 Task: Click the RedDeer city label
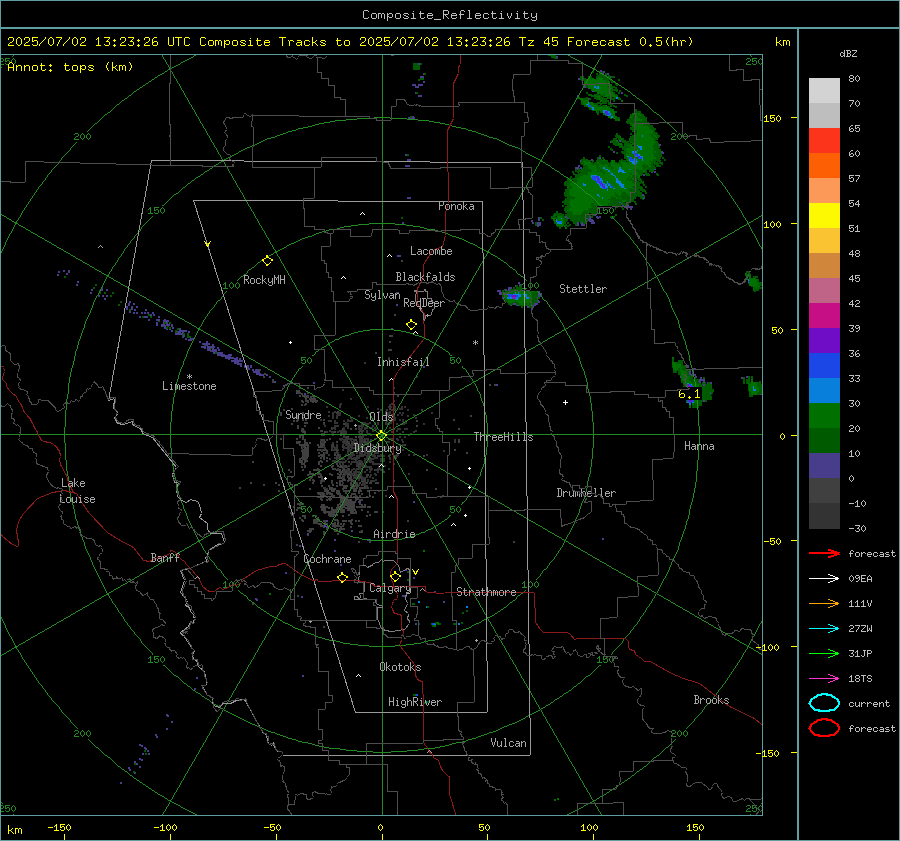point(424,303)
